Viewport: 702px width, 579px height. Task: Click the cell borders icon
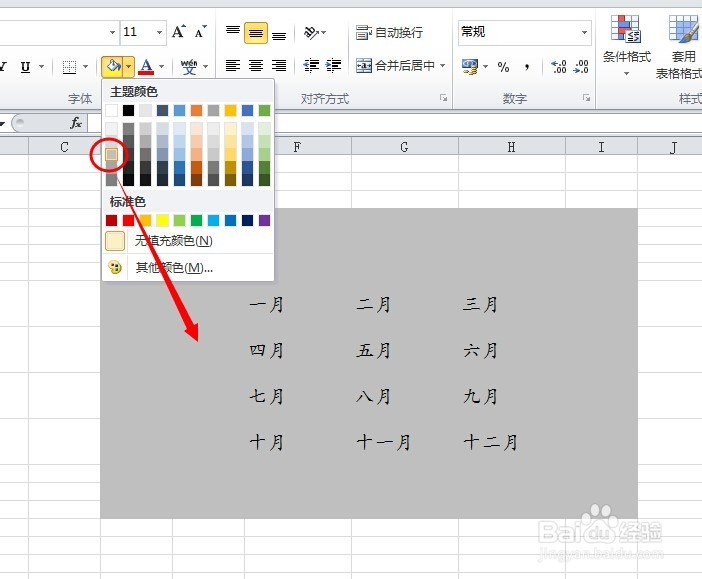click(x=69, y=67)
